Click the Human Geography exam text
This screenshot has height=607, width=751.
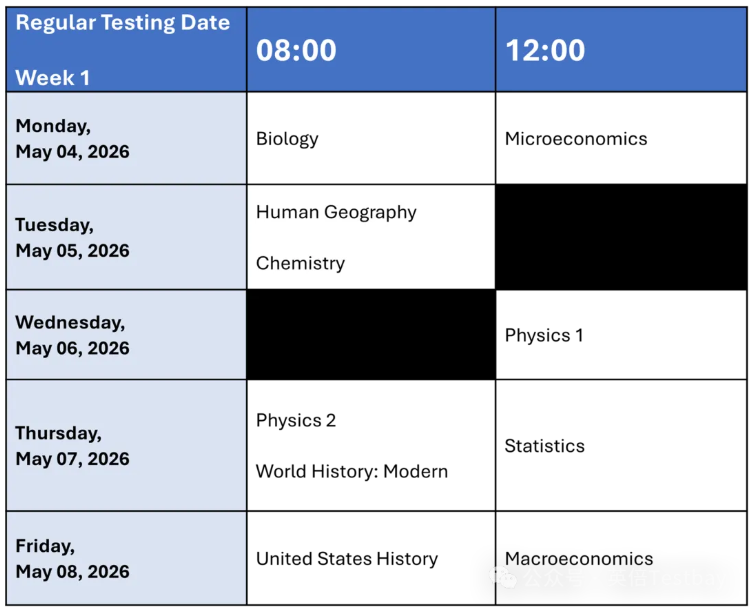click(336, 212)
